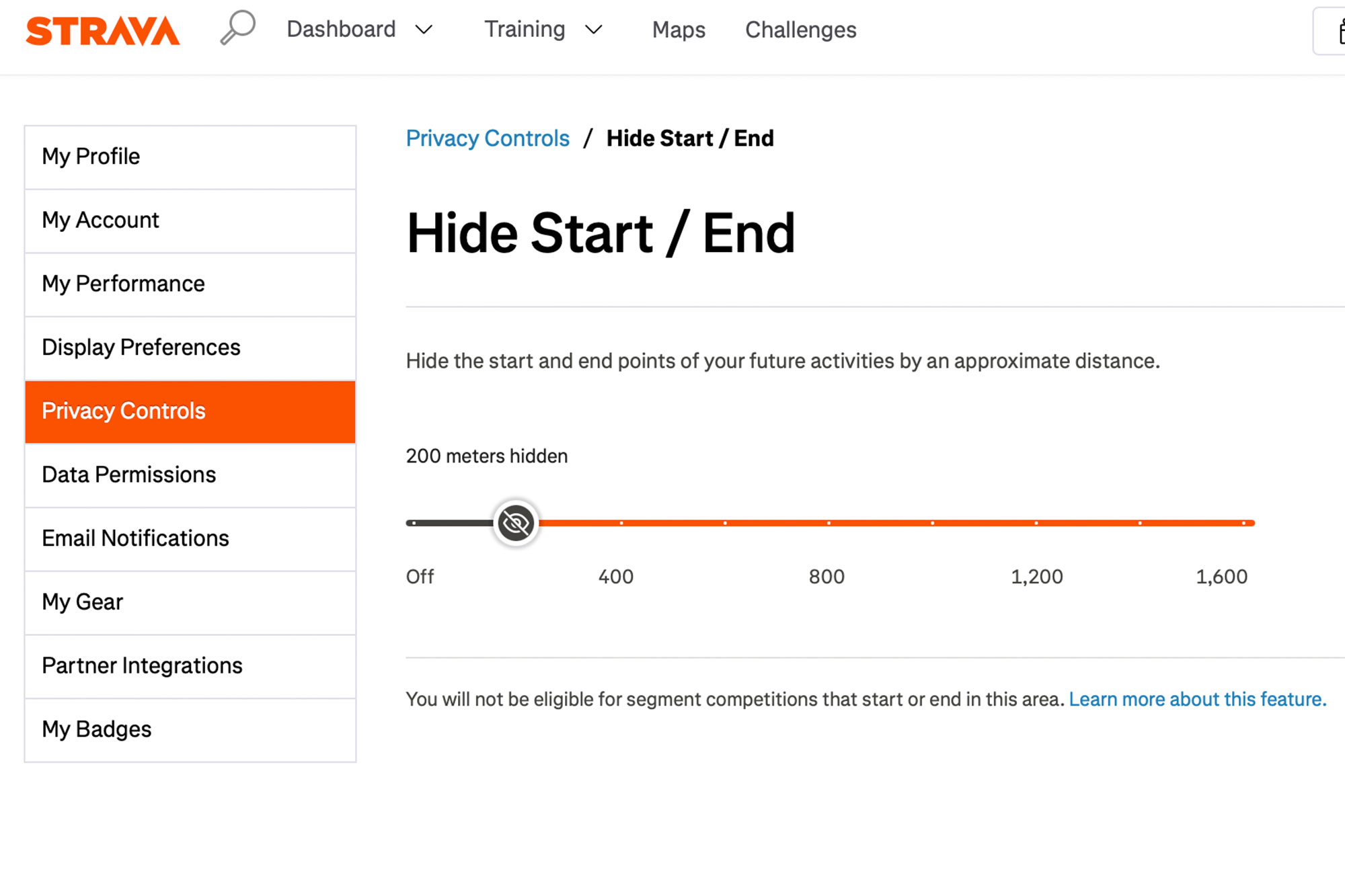Open the Challenges page
The height and width of the screenshot is (896, 1345).
tap(800, 30)
